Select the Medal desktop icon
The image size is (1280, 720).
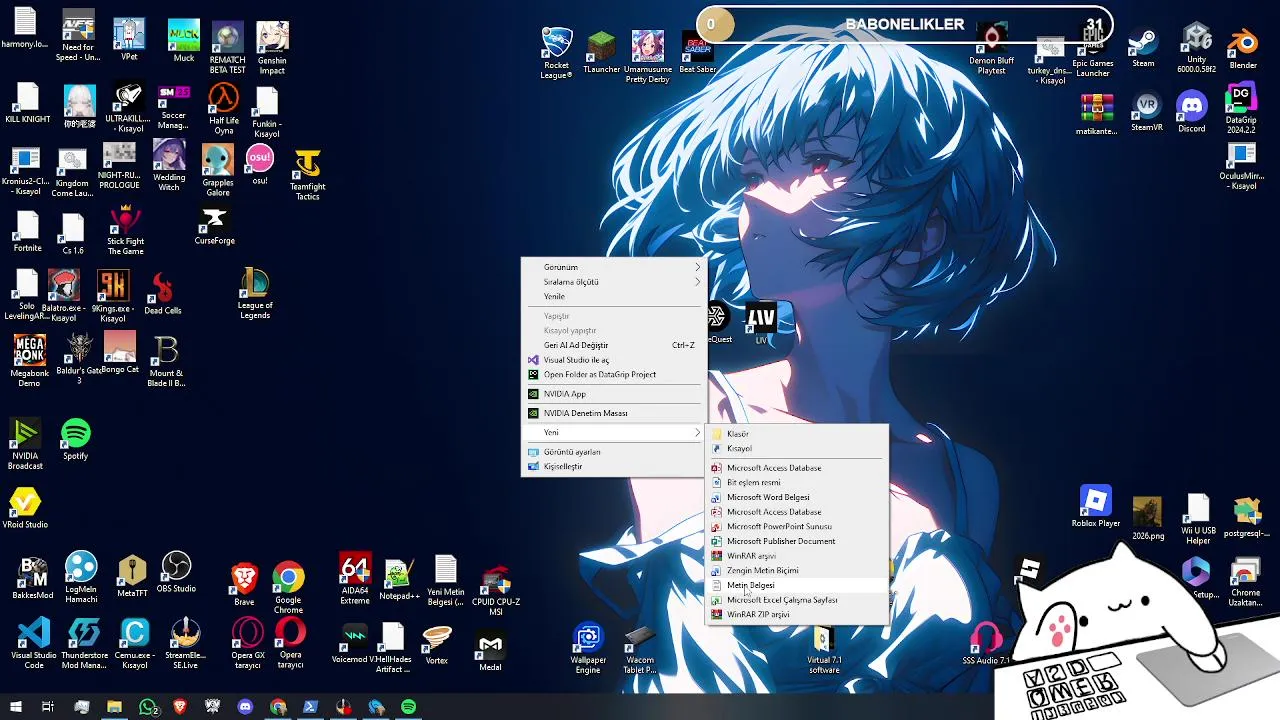pos(490,652)
